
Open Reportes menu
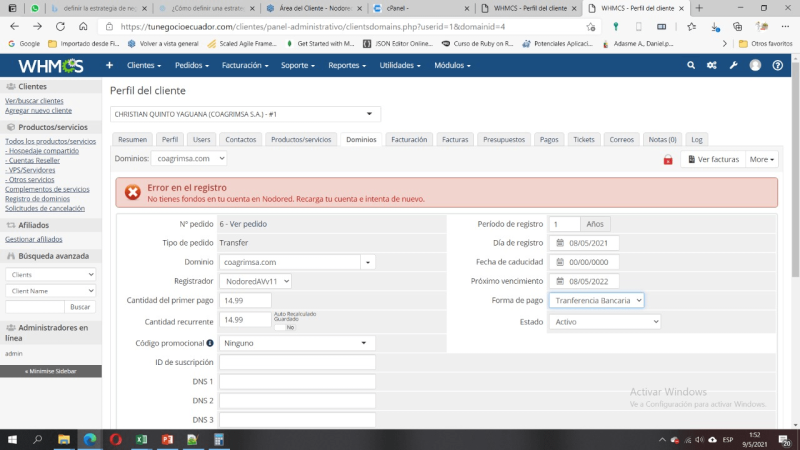[x=347, y=65]
